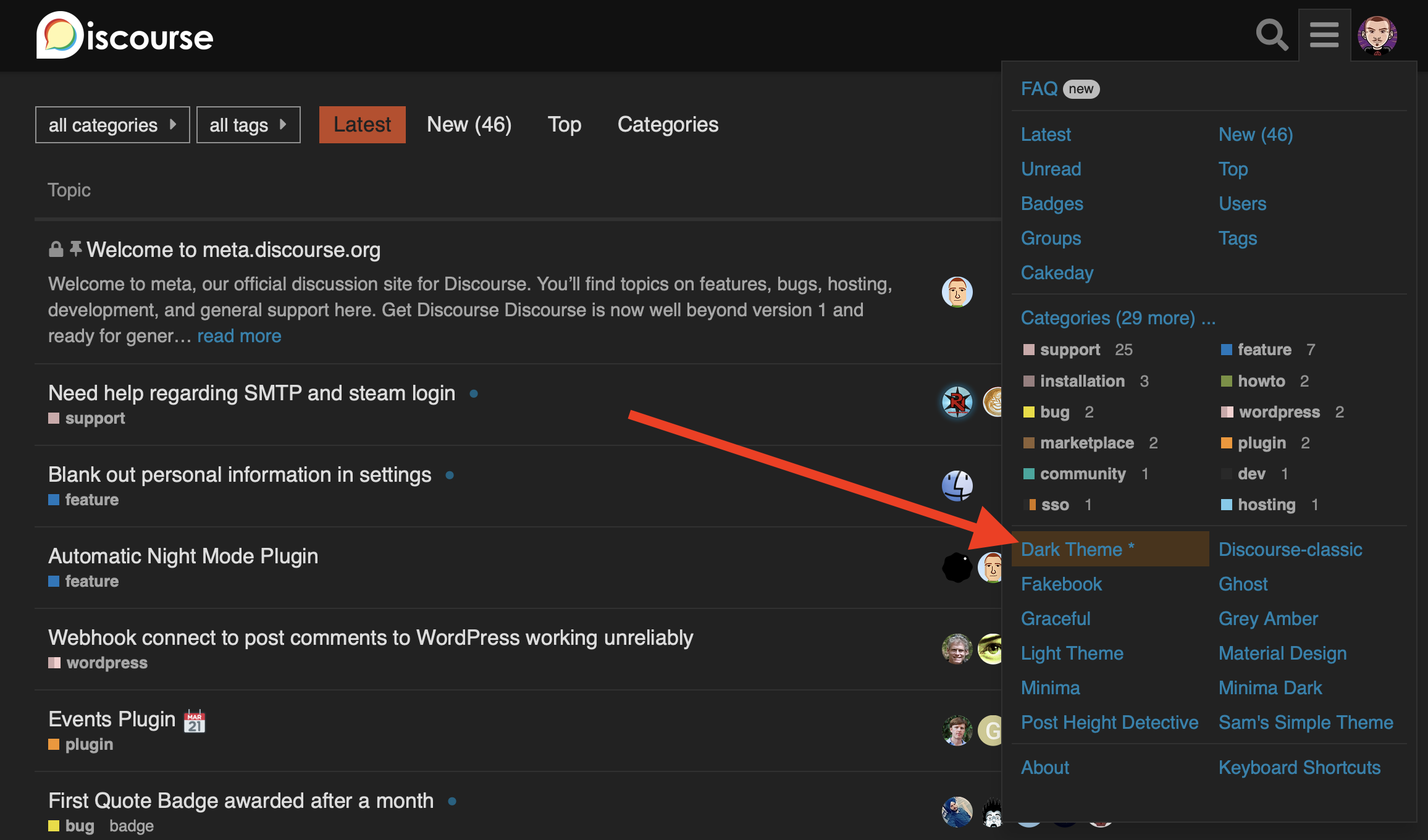The image size is (1428, 840).
Task: Open the search magnifier icon
Action: click(x=1272, y=35)
